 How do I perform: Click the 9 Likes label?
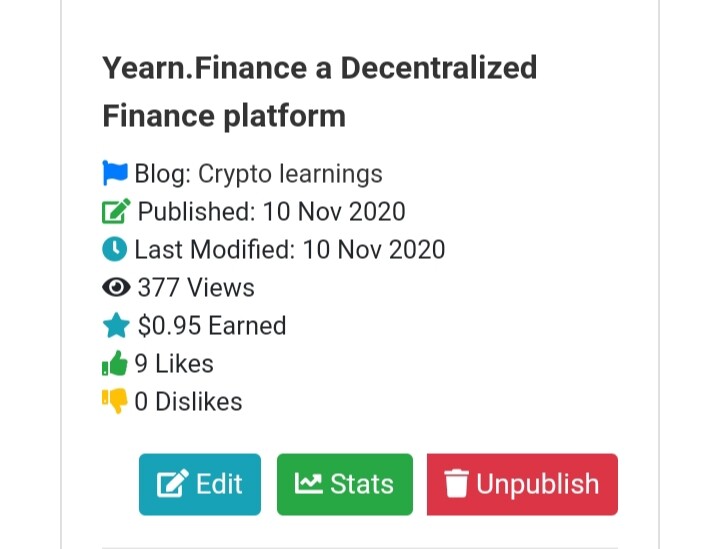pos(174,364)
